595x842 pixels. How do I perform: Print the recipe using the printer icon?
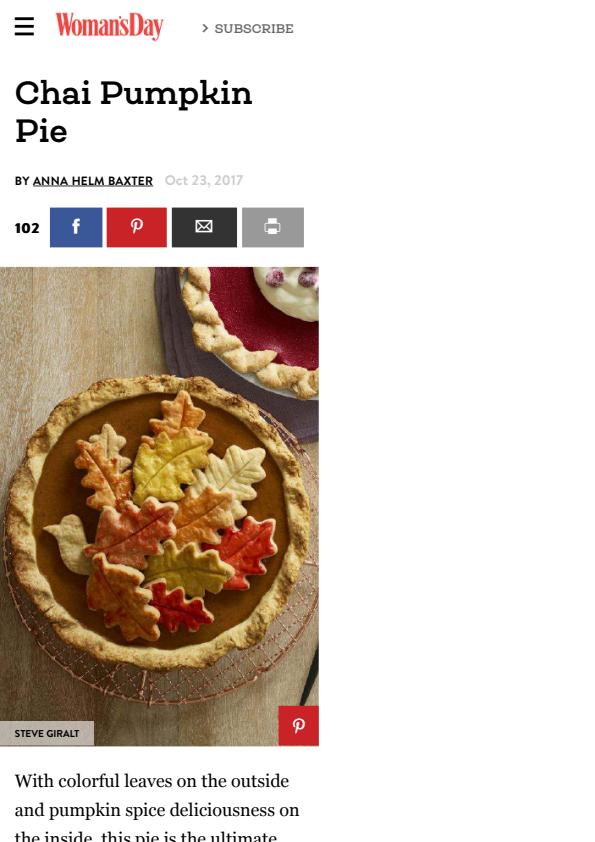tap(273, 227)
